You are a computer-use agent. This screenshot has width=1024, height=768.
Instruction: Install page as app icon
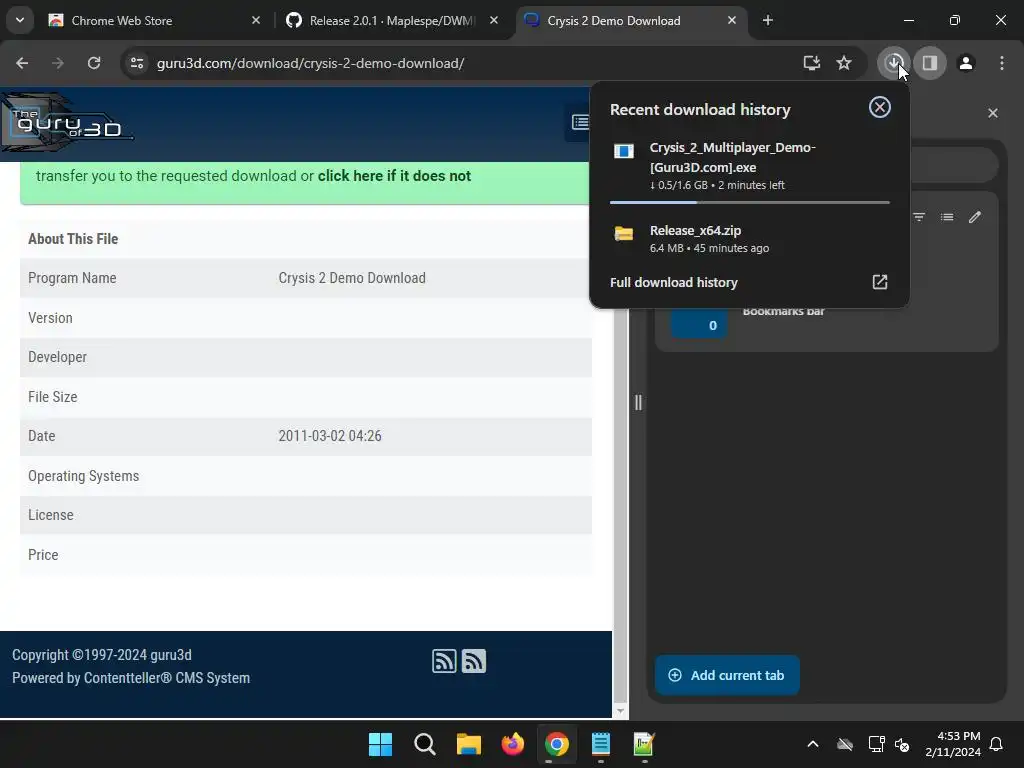[812, 63]
